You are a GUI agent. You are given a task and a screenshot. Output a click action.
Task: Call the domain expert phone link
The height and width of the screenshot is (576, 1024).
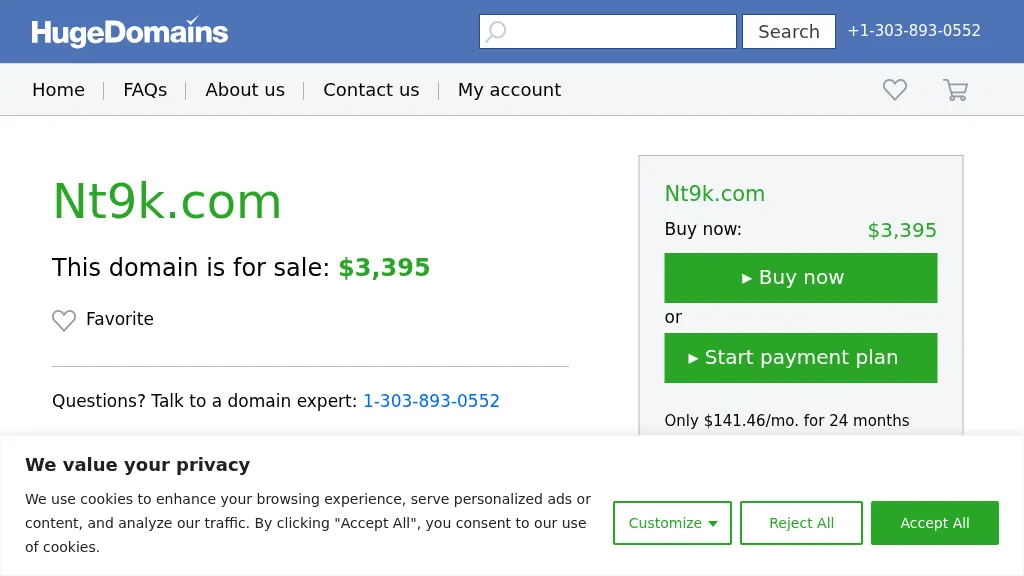431,400
